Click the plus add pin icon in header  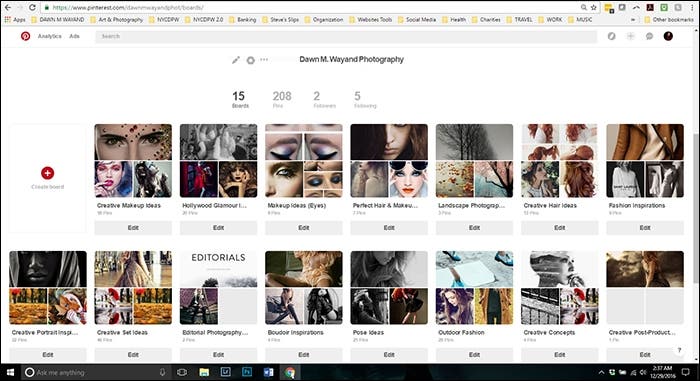630,36
